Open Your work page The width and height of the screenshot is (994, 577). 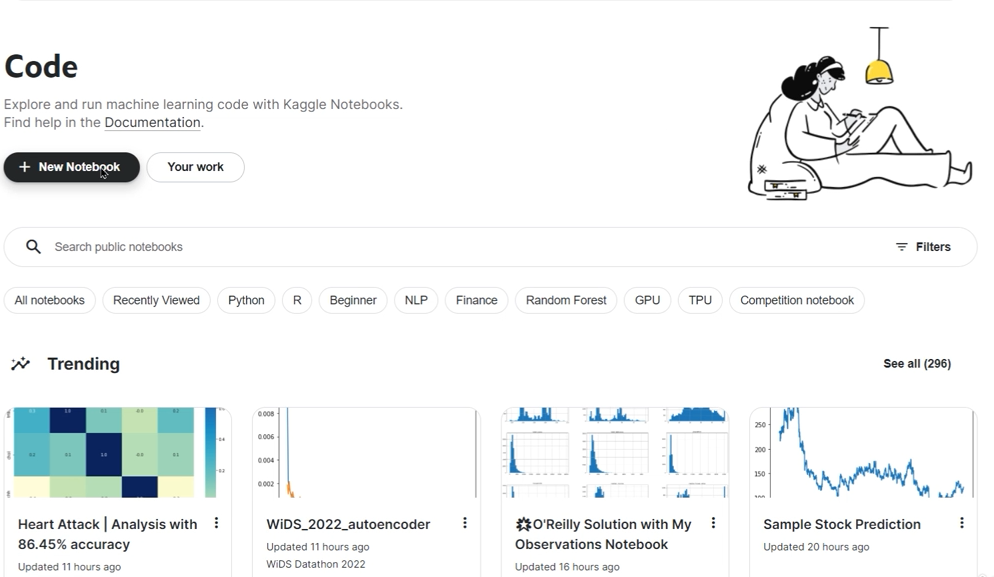click(195, 167)
